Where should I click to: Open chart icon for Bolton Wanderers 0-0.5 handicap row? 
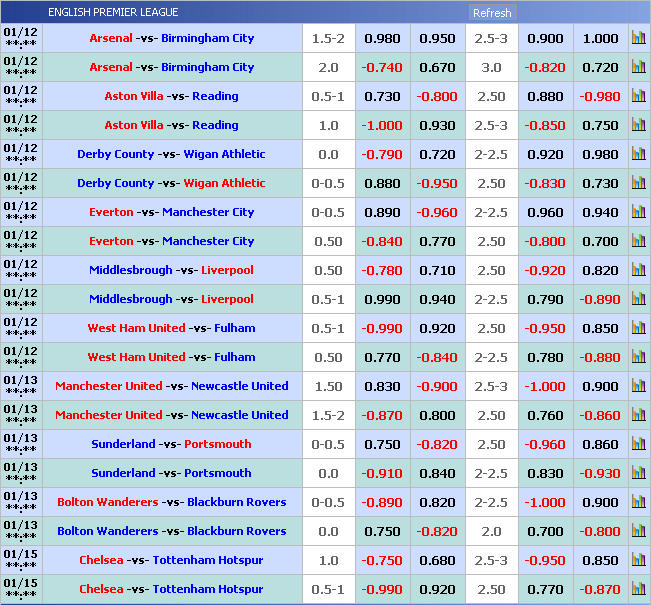click(x=638, y=502)
